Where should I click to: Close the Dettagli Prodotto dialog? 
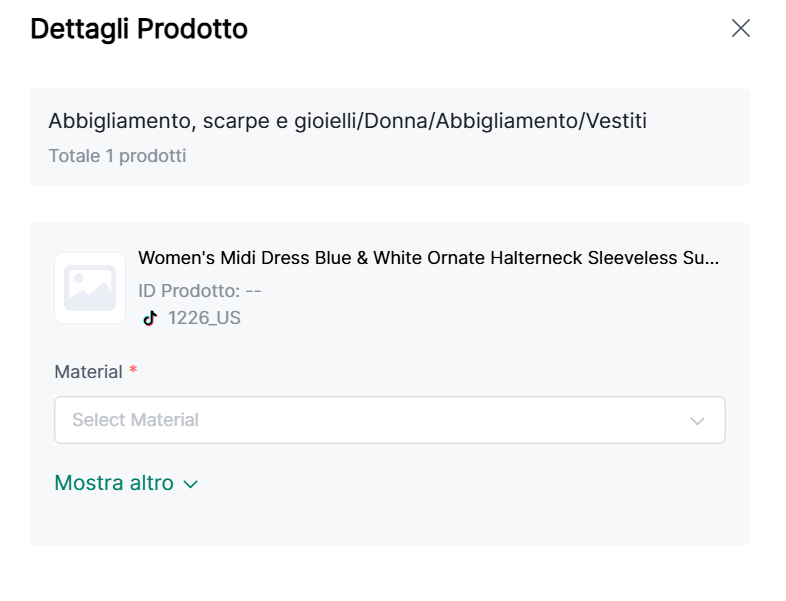pyautogui.click(x=740, y=28)
